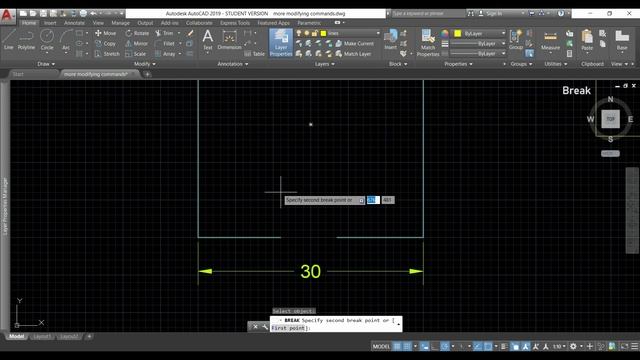Use the Stretch command
The width and height of the screenshot is (640, 360).
click(107, 54)
